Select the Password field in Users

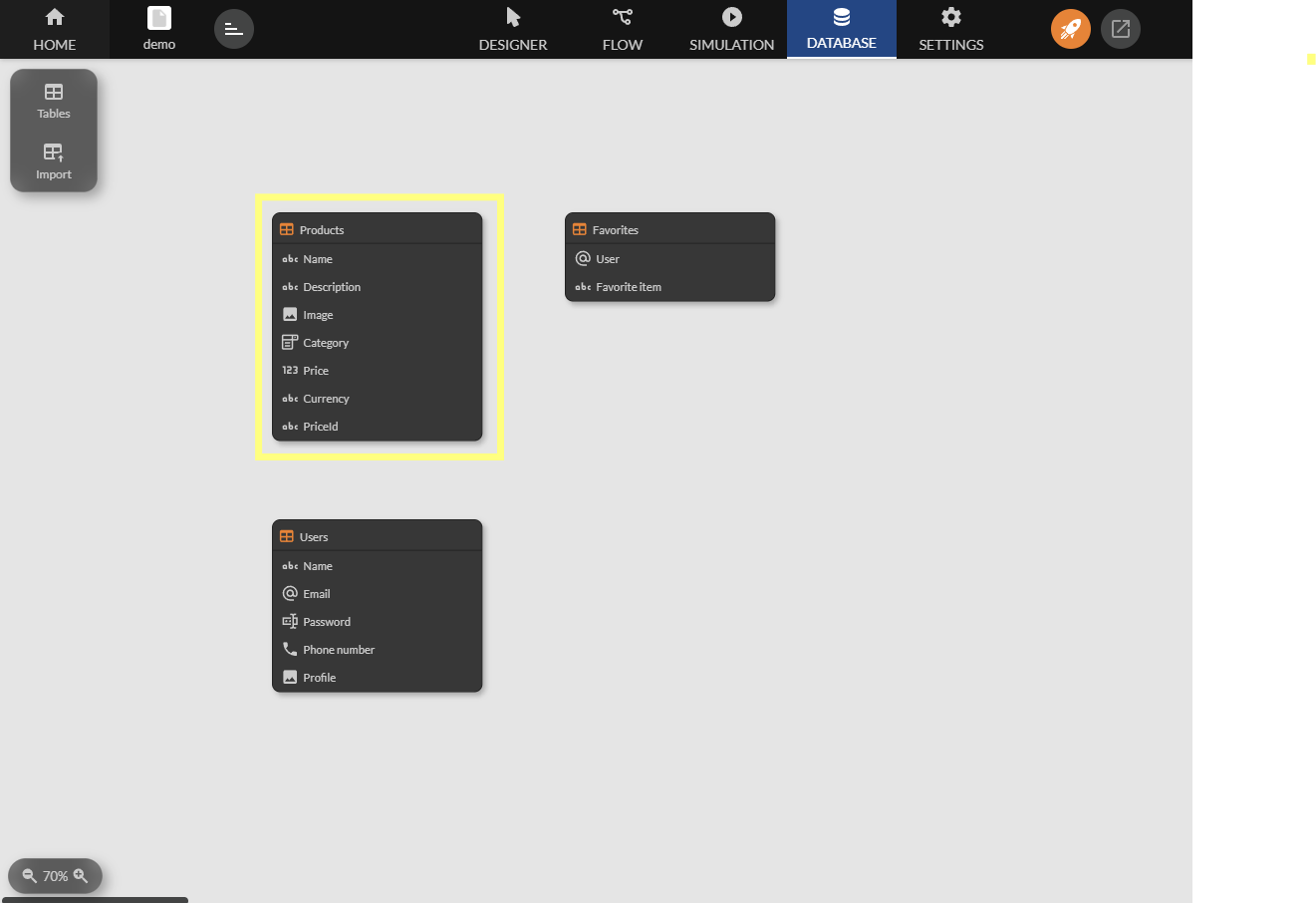pyautogui.click(x=378, y=622)
